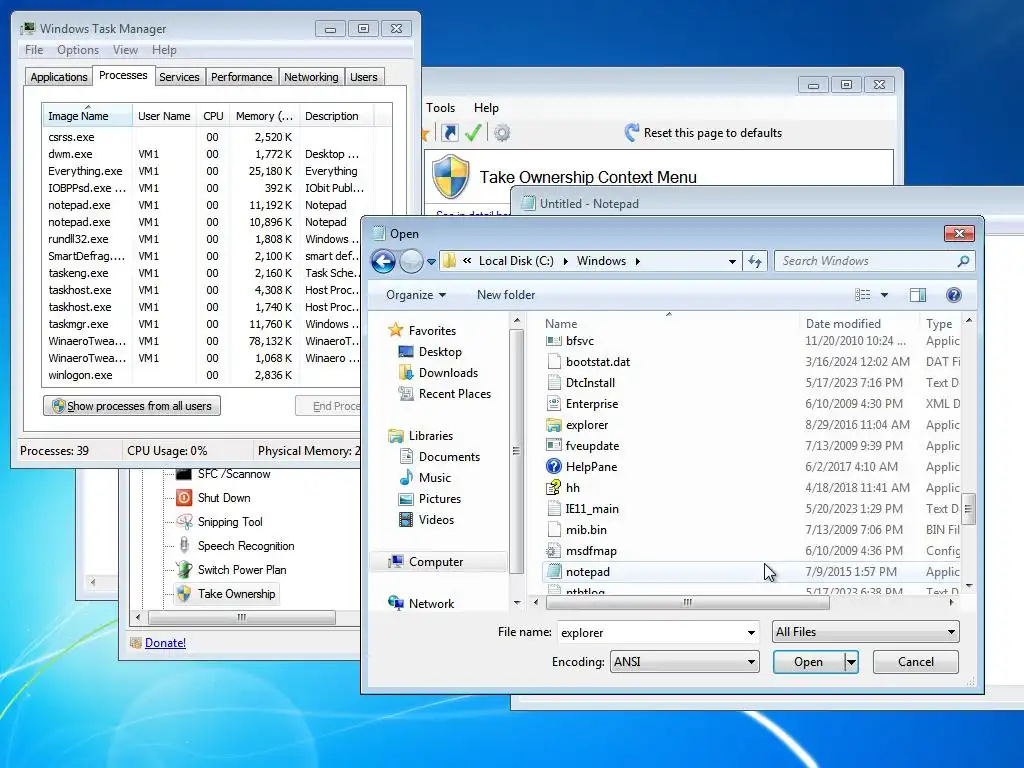Click the search magnifier in Search Windows box
The image size is (1024, 768).
(963, 261)
